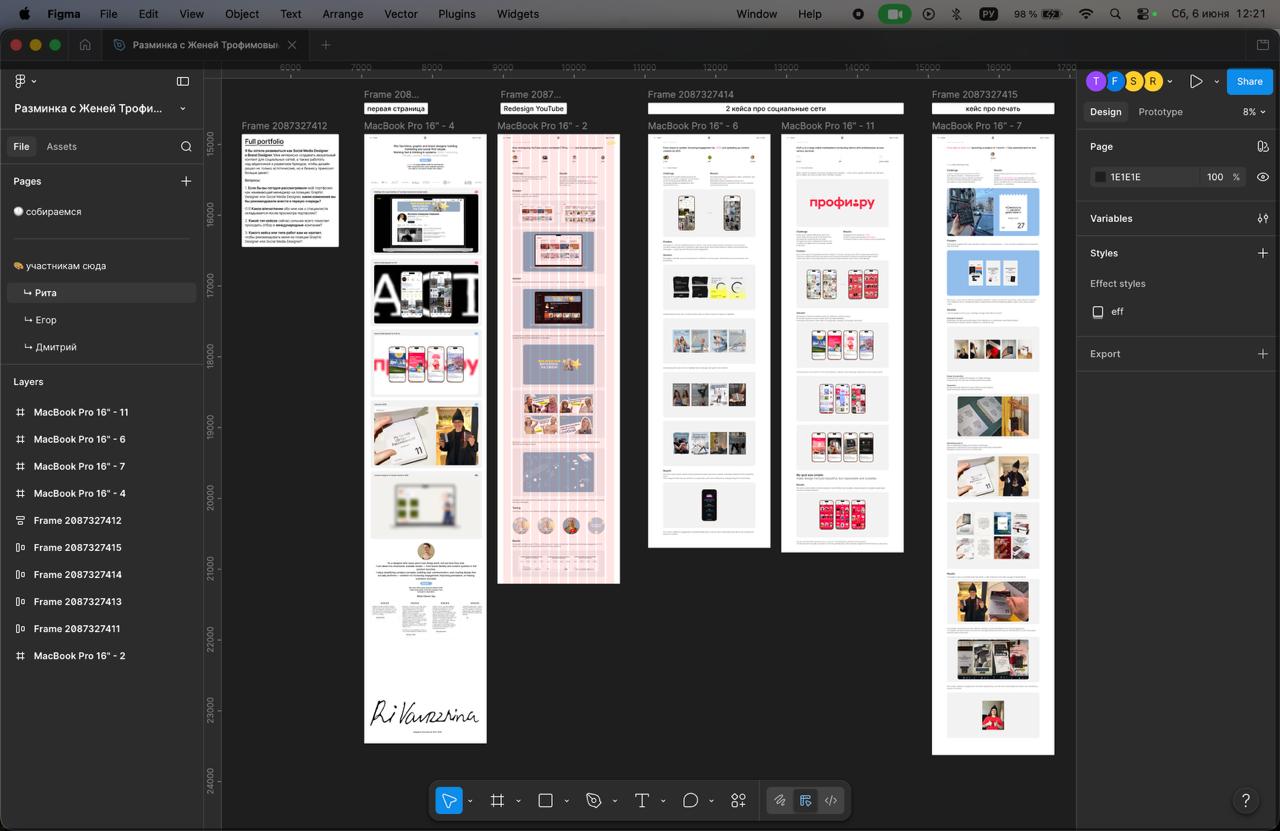
Task: Open the Егор page
Action: click(102, 320)
